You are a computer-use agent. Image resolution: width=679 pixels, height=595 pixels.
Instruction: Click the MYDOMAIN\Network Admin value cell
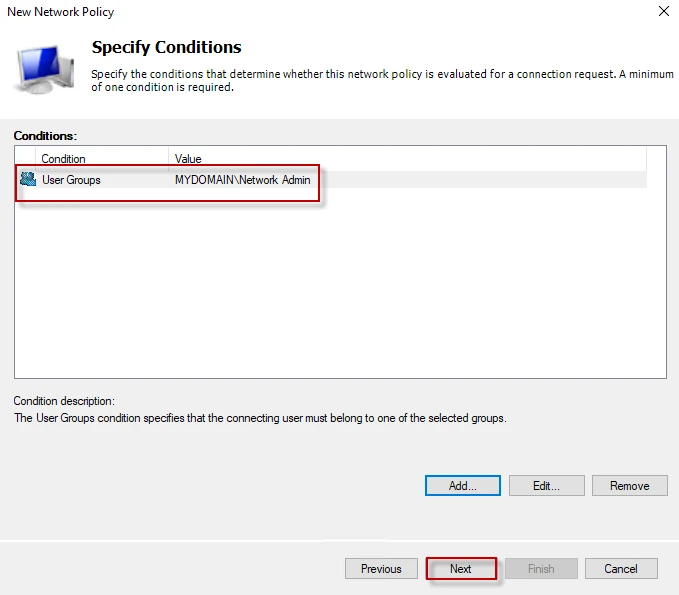(243, 180)
